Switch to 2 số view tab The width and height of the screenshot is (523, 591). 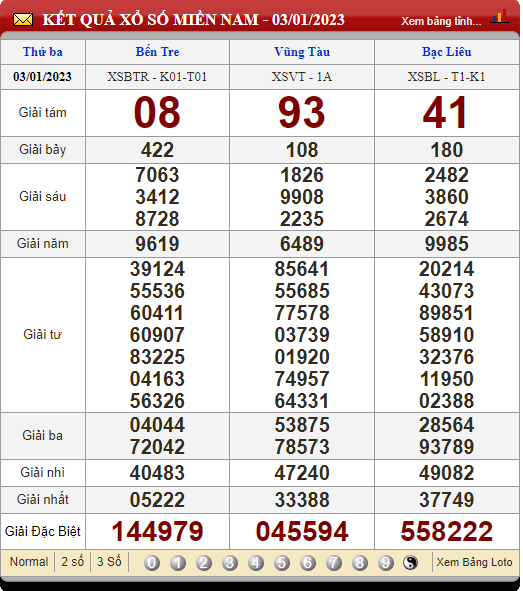[72, 562]
